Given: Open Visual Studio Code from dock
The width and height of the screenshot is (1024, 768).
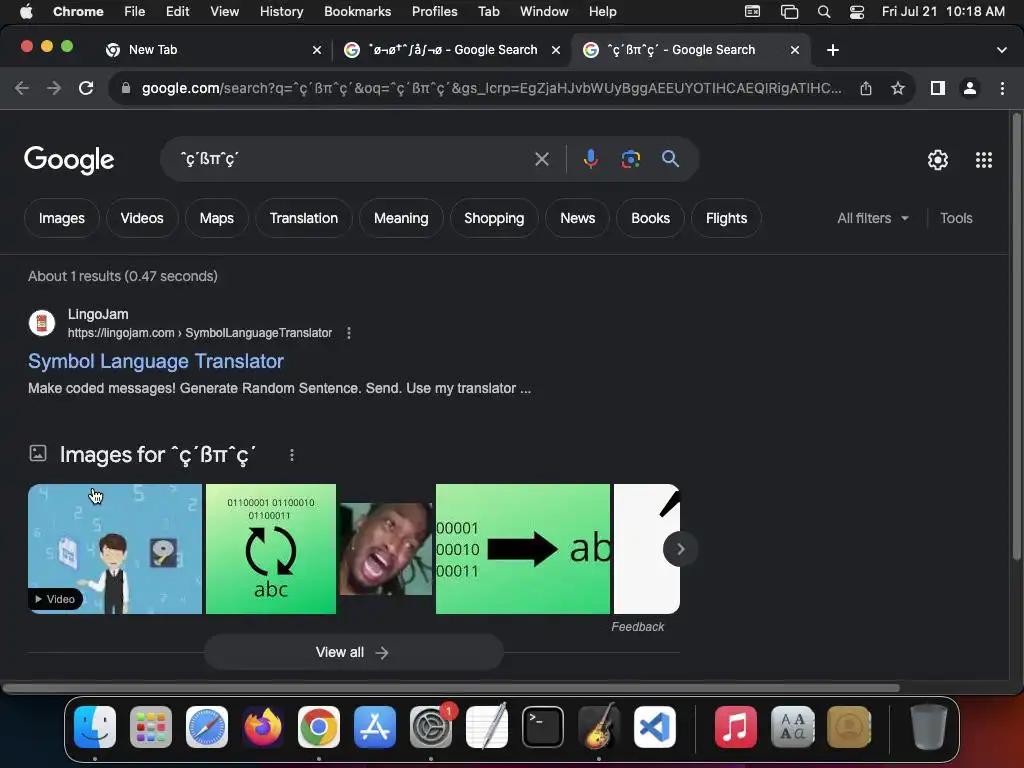Looking at the screenshot, I should click(x=654, y=727).
